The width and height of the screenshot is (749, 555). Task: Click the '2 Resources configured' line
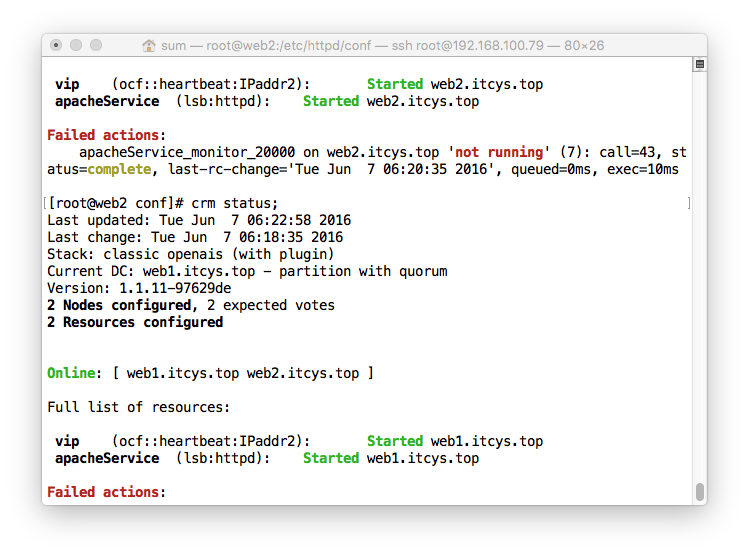point(135,322)
